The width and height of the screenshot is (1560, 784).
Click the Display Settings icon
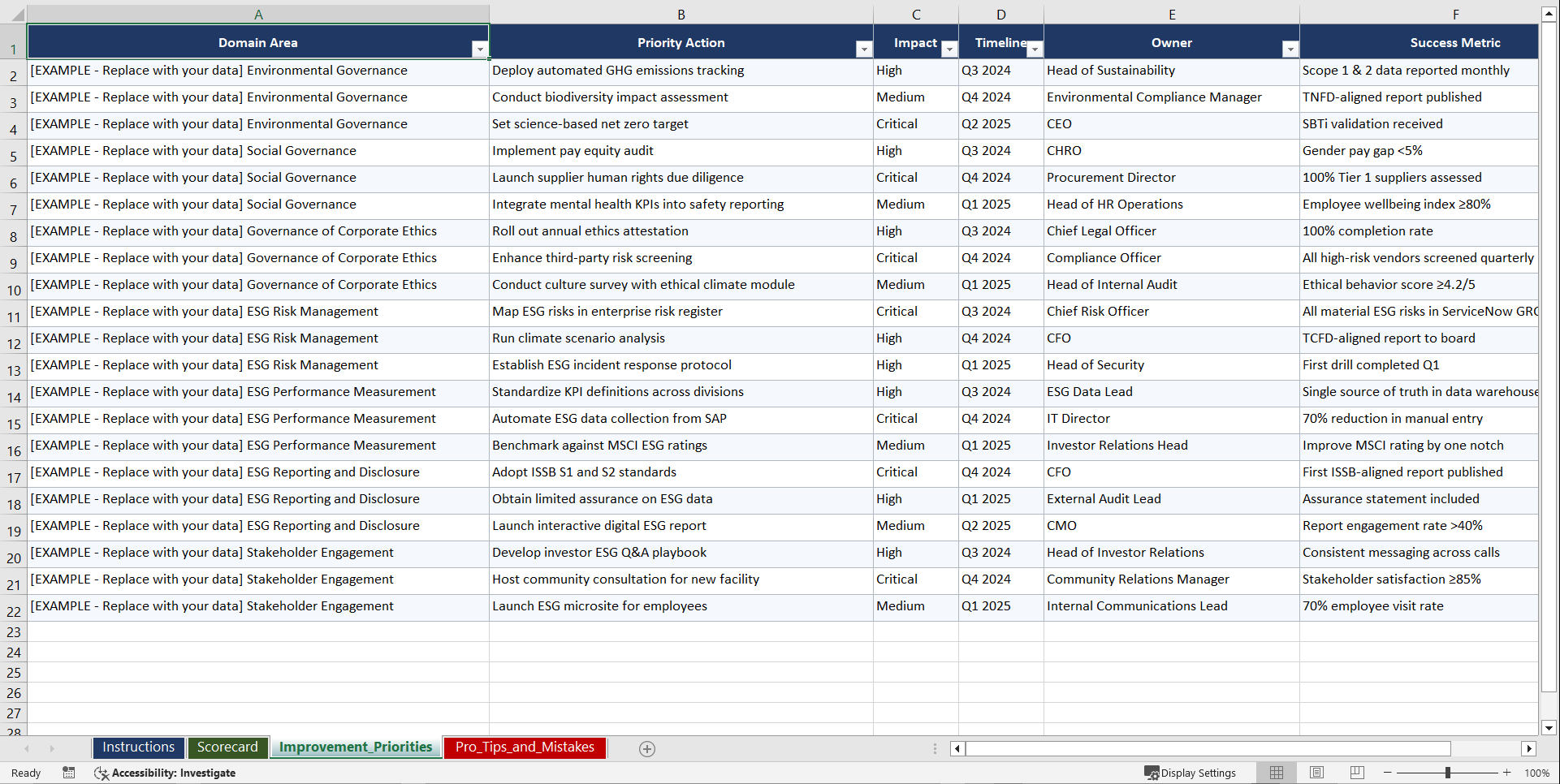pos(1152,773)
